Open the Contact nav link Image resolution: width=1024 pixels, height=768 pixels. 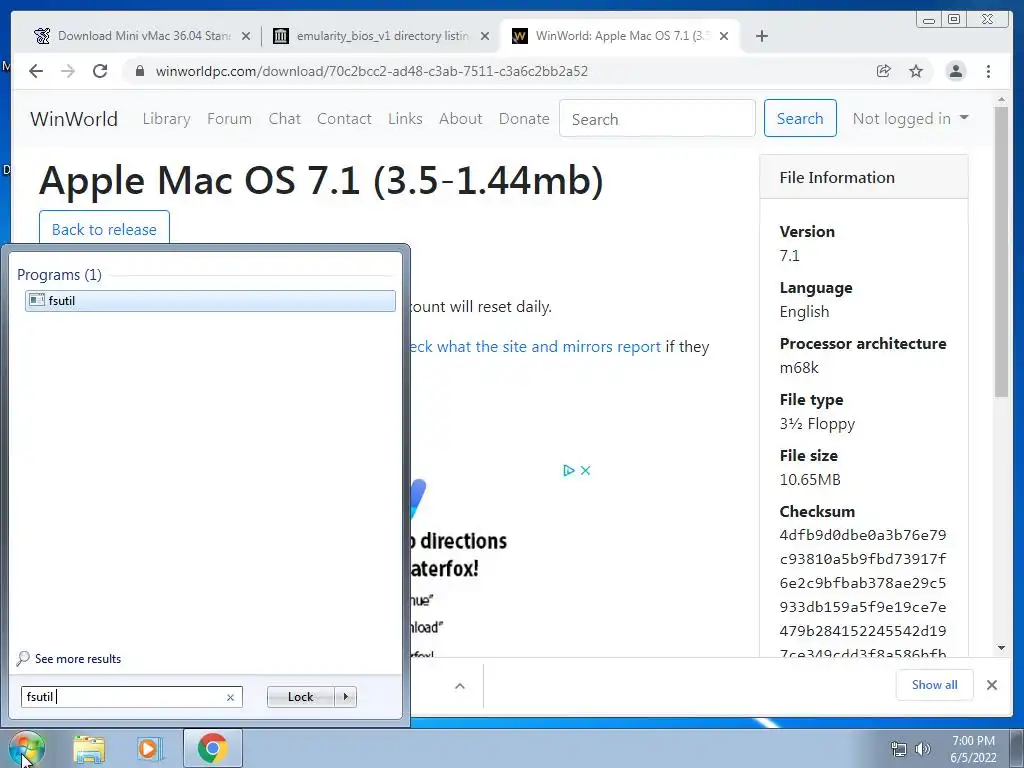pos(344,119)
